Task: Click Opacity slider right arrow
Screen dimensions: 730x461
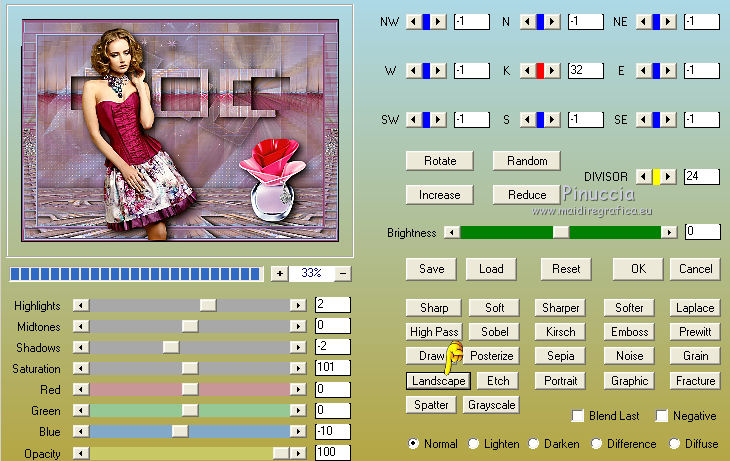Action: [298, 453]
